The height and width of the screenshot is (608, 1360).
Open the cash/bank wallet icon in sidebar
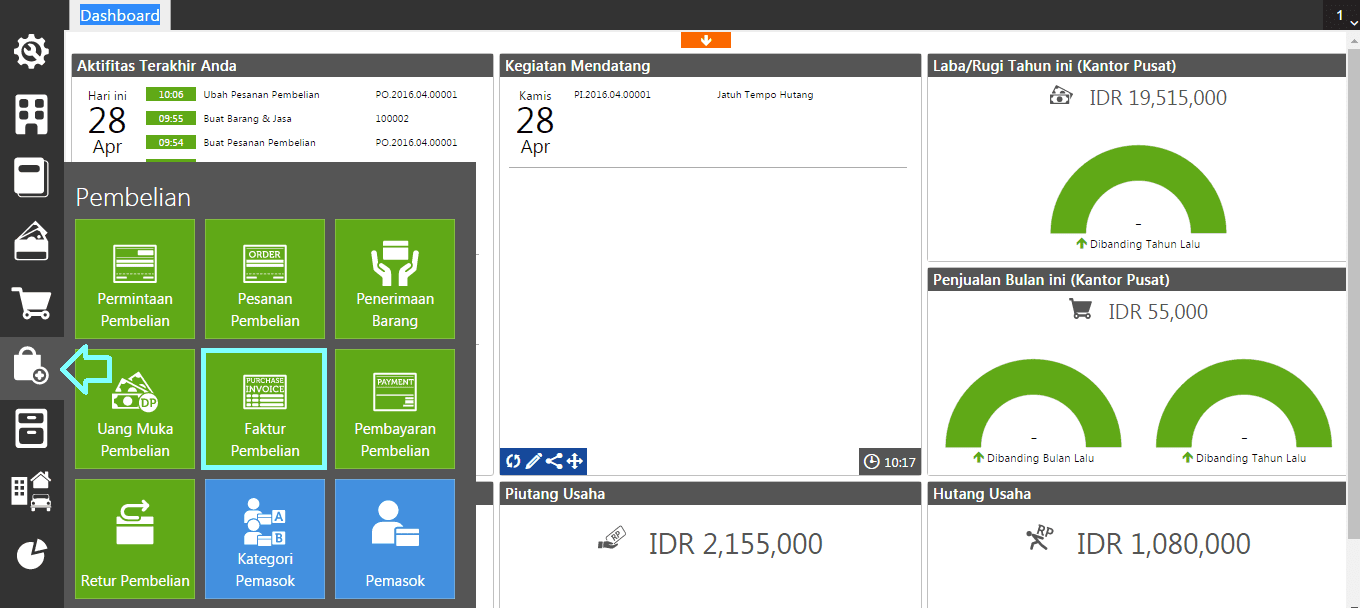coord(31,240)
